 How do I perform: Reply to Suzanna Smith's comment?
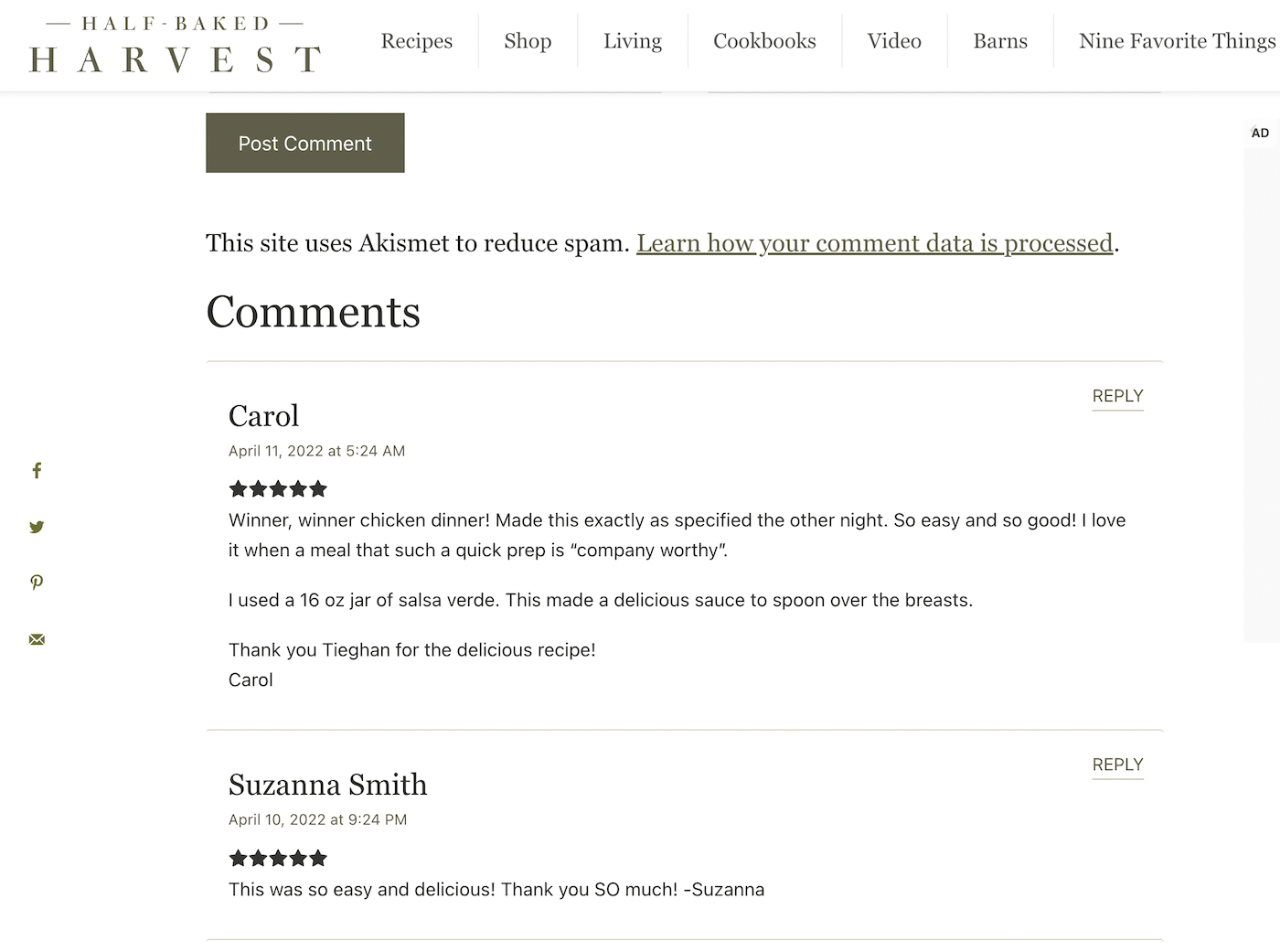click(1117, 765)
